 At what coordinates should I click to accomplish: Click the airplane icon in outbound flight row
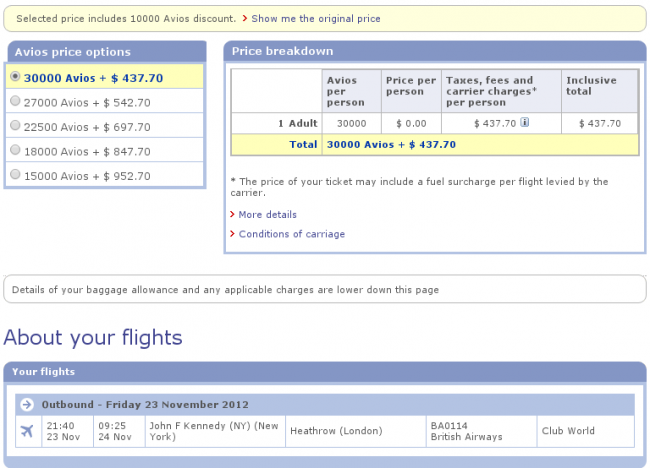point(26,431)
